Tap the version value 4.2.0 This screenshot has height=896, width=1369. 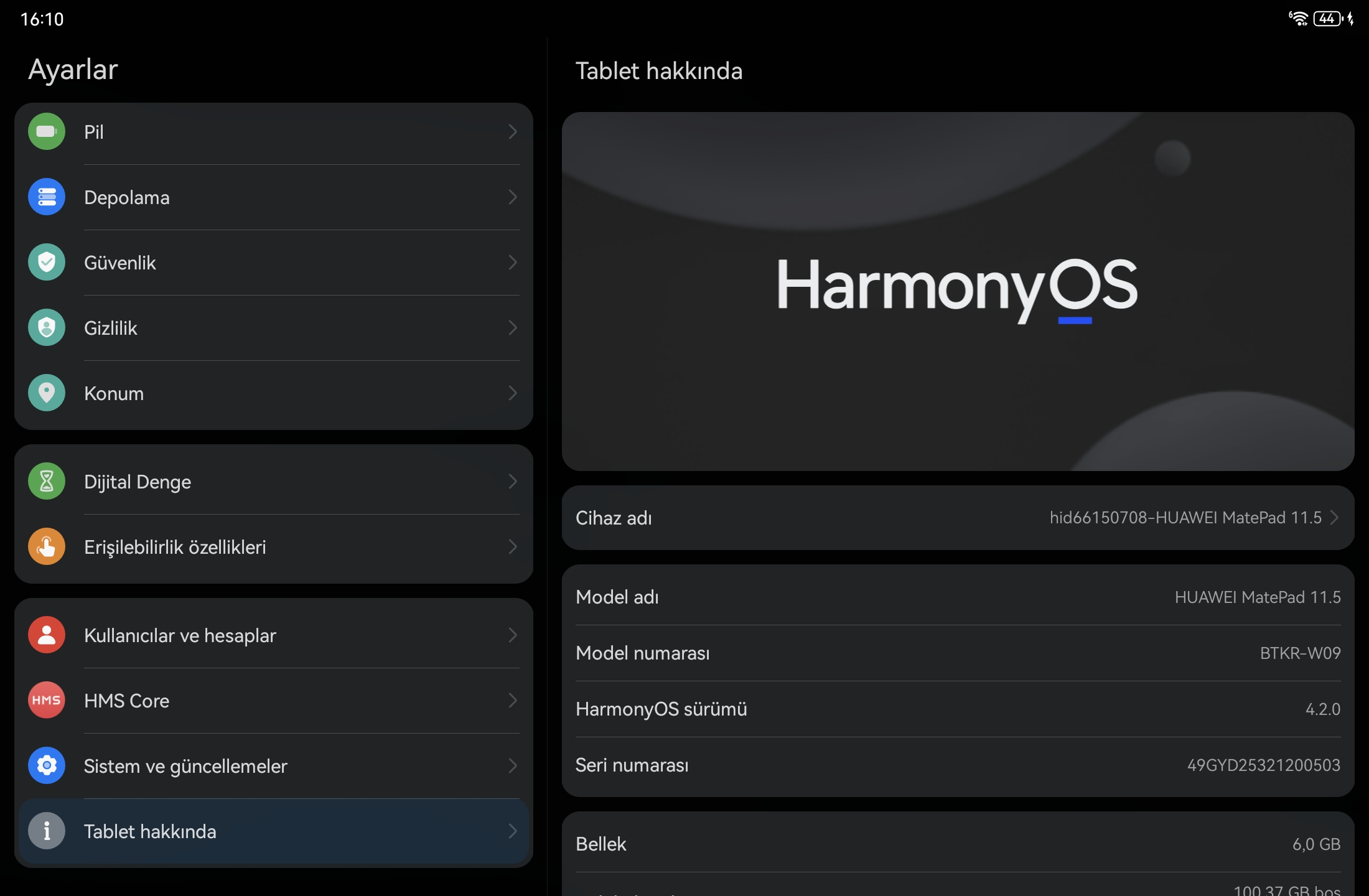1323,709
